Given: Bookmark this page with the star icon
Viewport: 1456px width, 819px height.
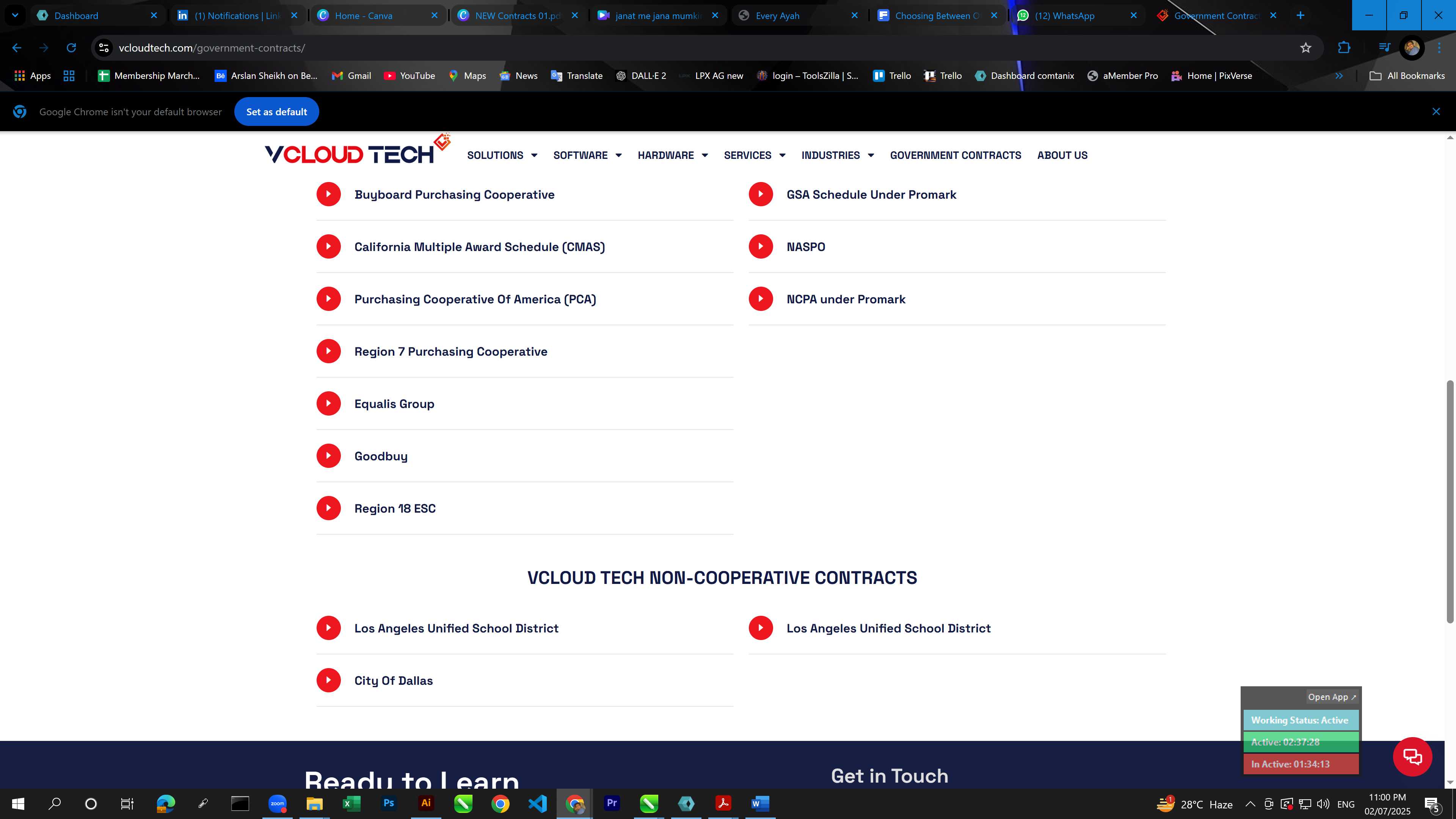Looking at the screenshot, I should [x=1305, y=48].
